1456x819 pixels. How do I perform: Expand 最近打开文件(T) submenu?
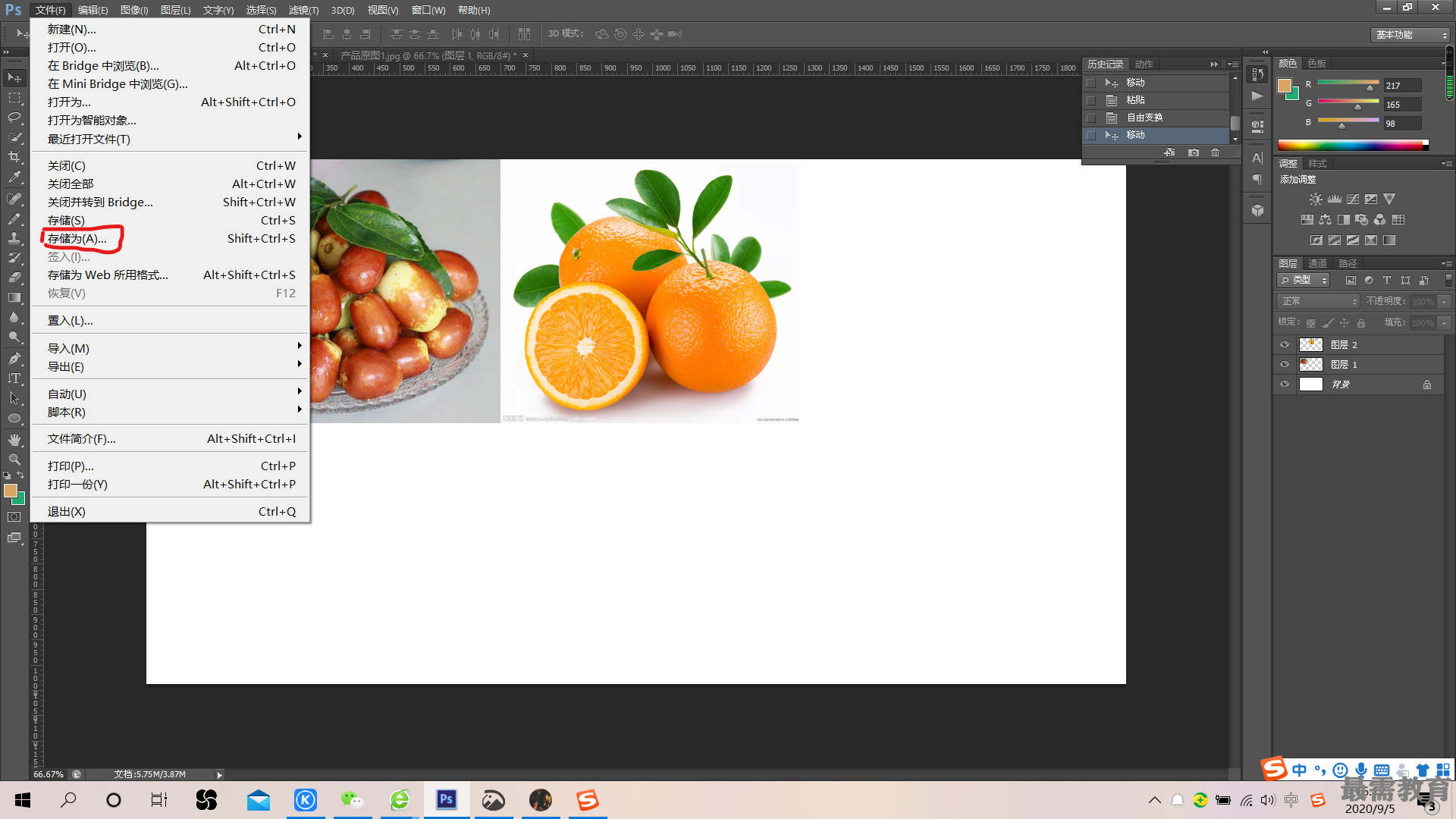[x=170, y=139]
